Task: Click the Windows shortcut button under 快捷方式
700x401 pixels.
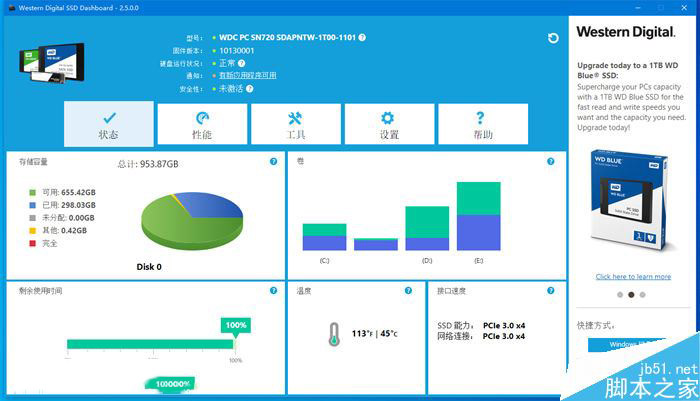Action: coord(627,345)
